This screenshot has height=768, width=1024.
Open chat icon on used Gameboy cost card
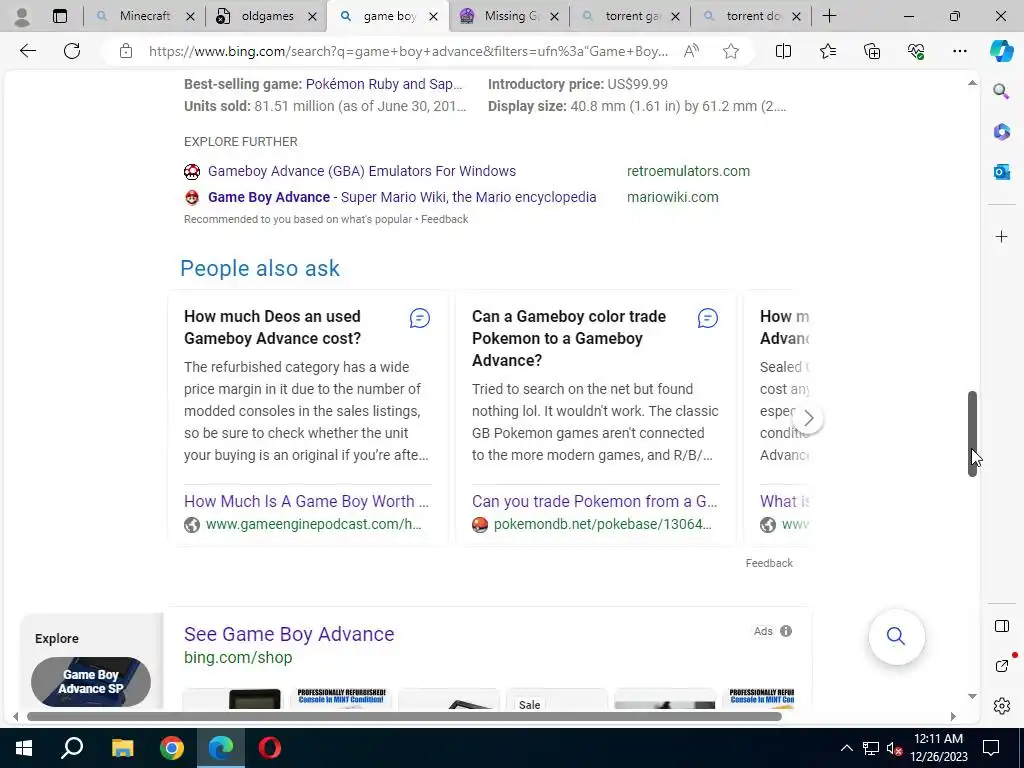pos(419,318)
